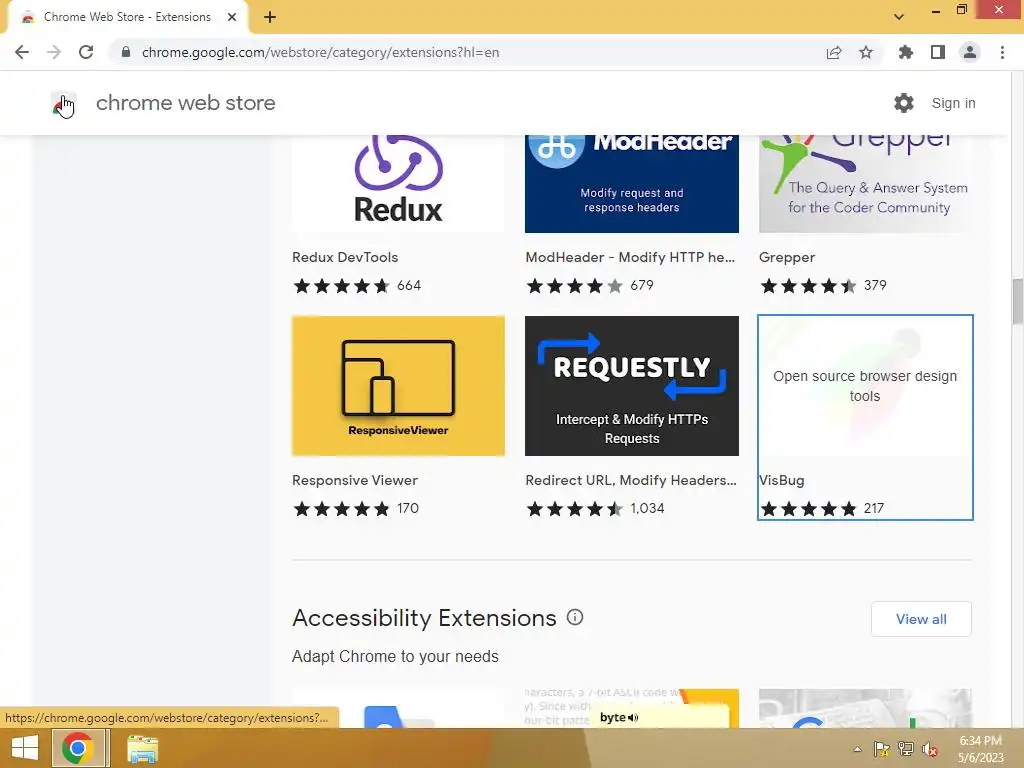The width and height of the screenshot is (1024, 768).
Task: Click ModHeader - Modify HTTP title
Action: [630, 257]
